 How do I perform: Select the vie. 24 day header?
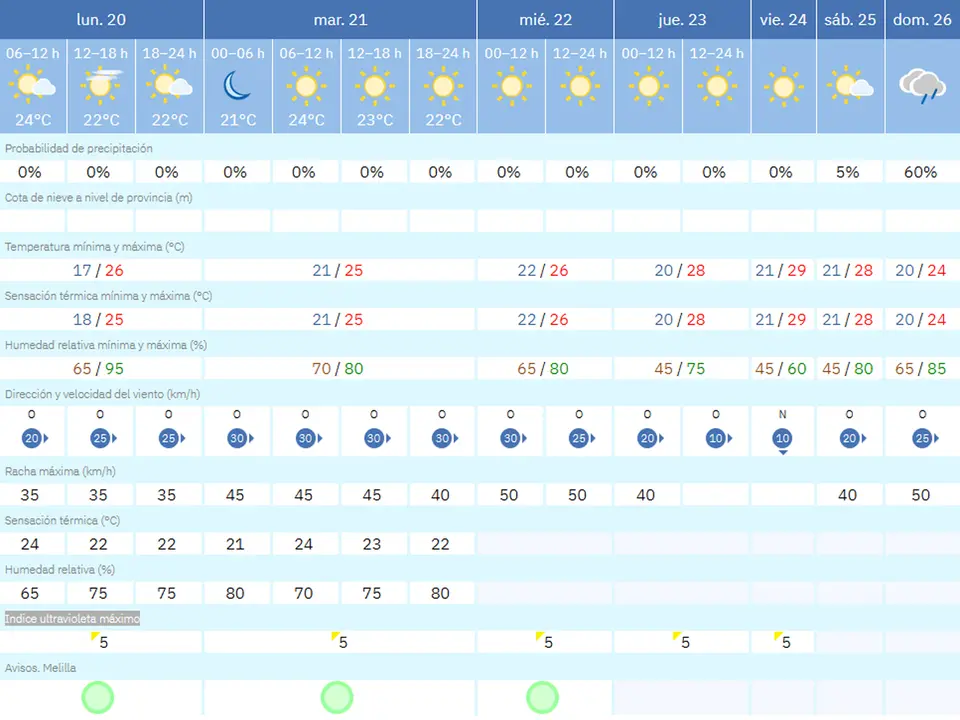pyautogui.click(x=783, y=20)
